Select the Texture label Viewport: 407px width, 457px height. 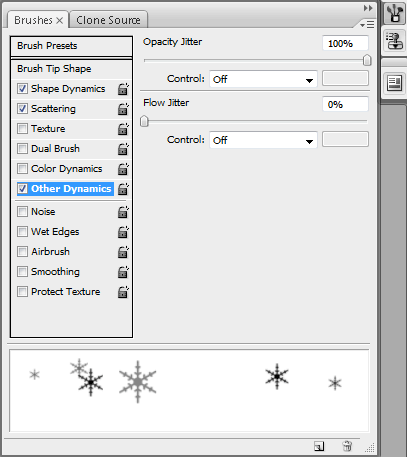click(x=48, y=129)
